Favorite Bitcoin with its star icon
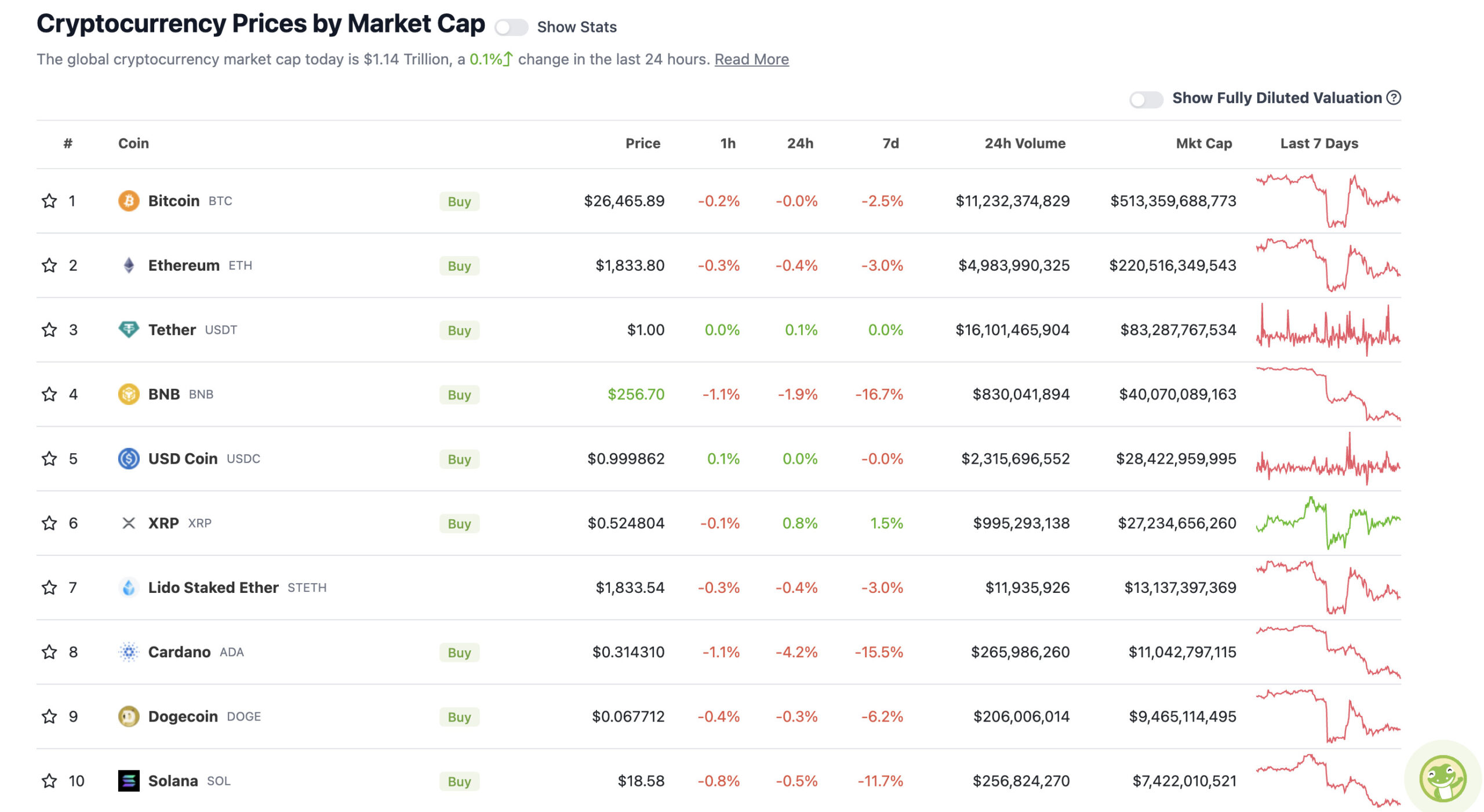This screenshot has height=812, width=1484. [x=49, y=201]
